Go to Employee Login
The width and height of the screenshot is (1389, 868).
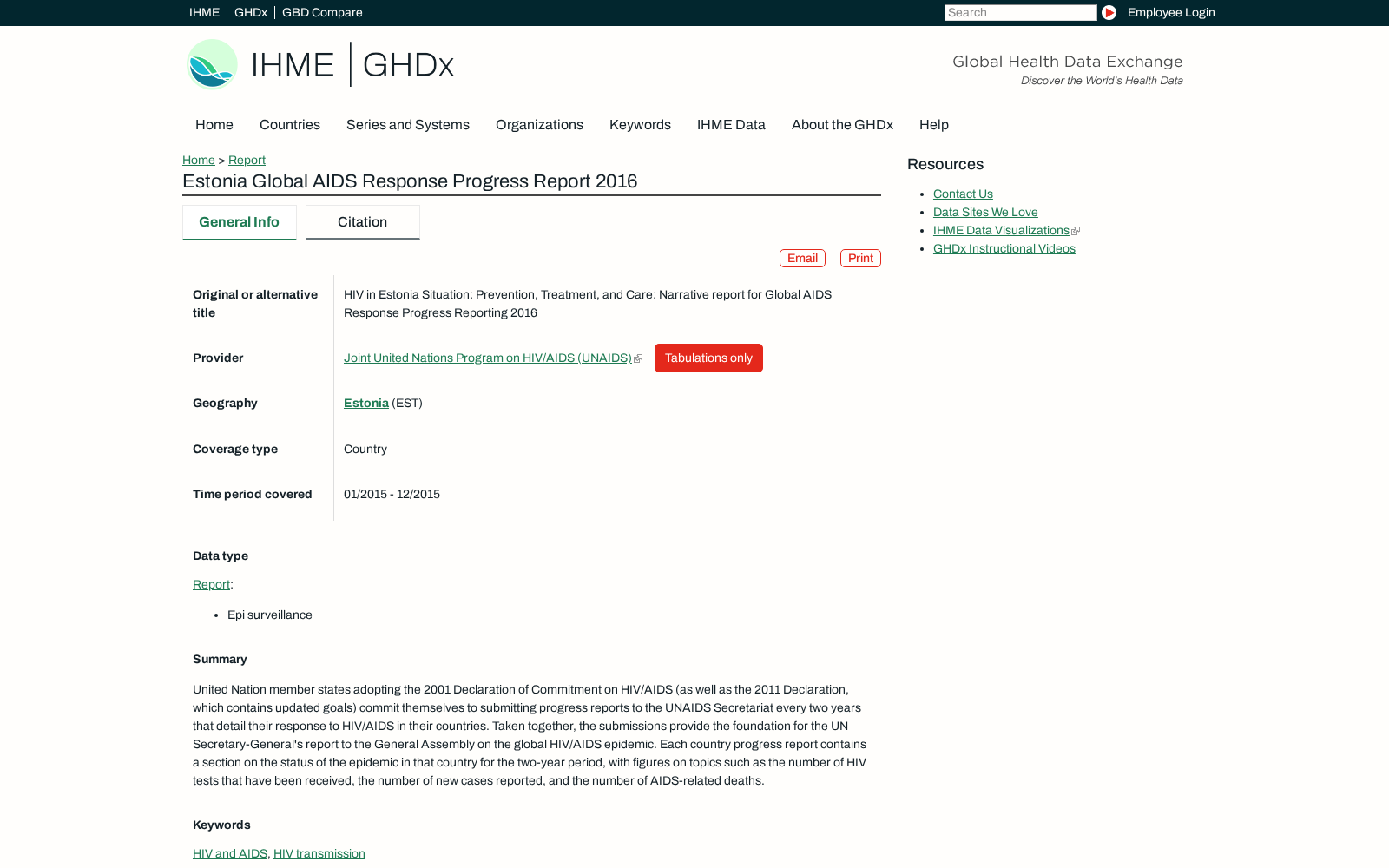pos(1171,13)
